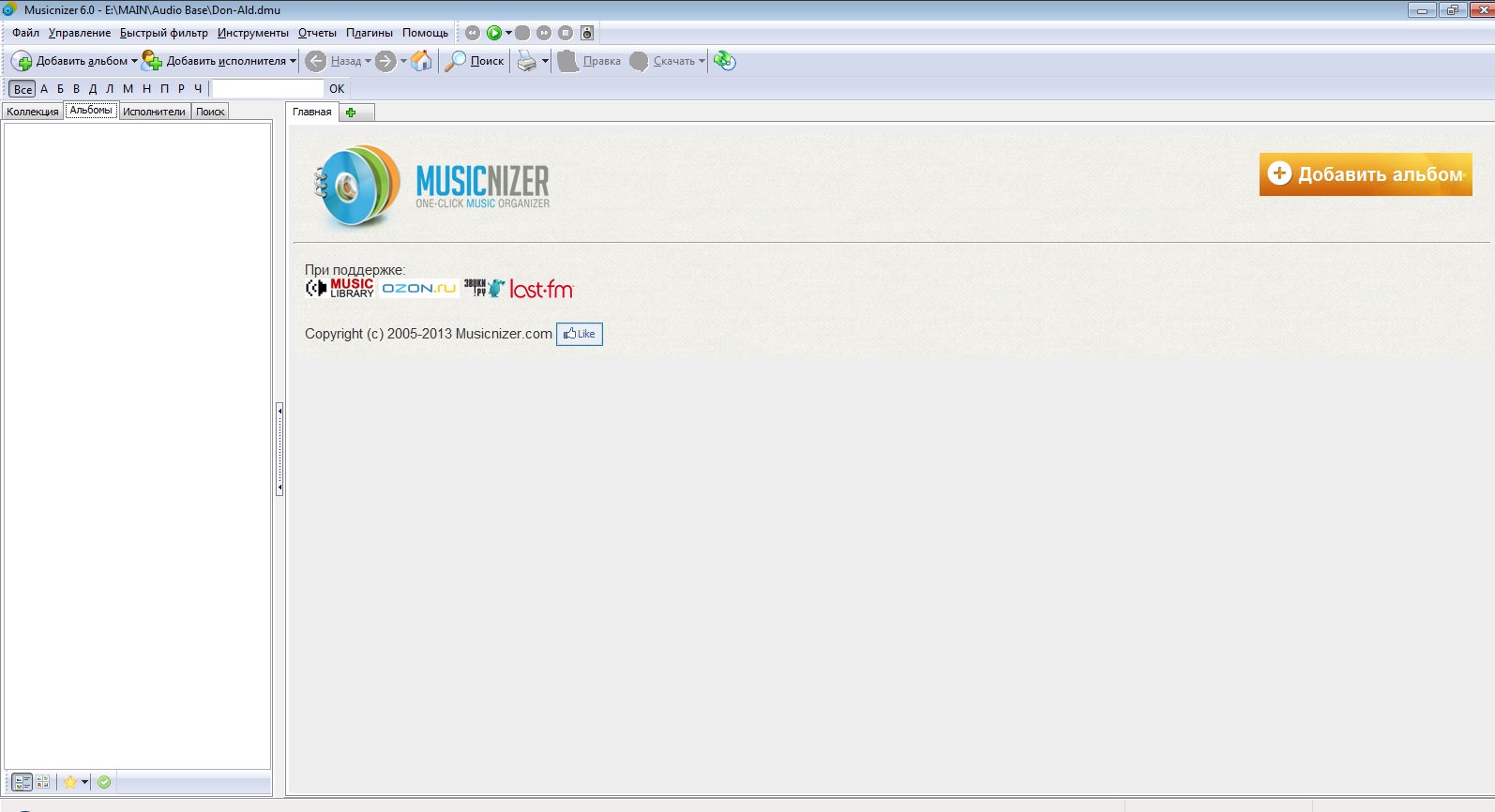Go back with the Назад arrow icon
Screen dimensions: 1495x812
click(x=316, y=61)
